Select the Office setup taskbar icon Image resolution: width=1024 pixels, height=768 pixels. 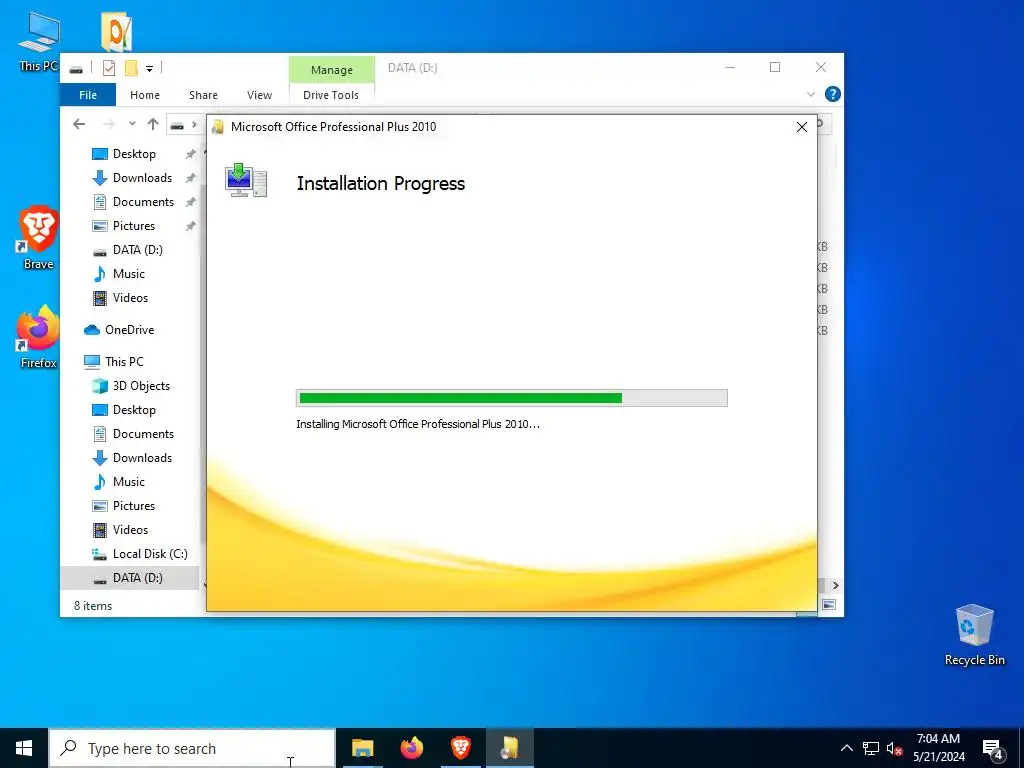509,748
